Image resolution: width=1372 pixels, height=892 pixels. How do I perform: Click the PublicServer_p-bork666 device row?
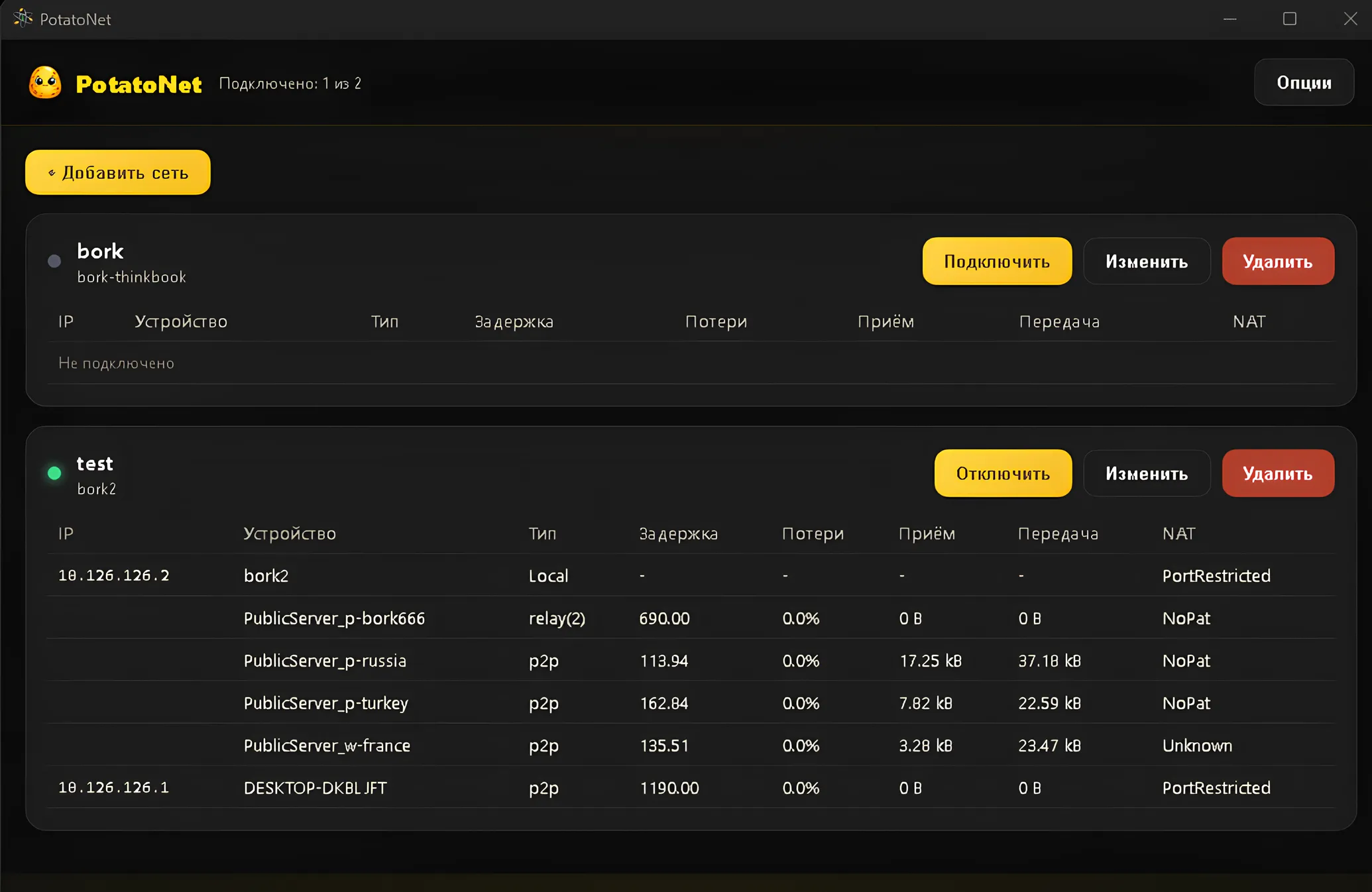(691, 618)
